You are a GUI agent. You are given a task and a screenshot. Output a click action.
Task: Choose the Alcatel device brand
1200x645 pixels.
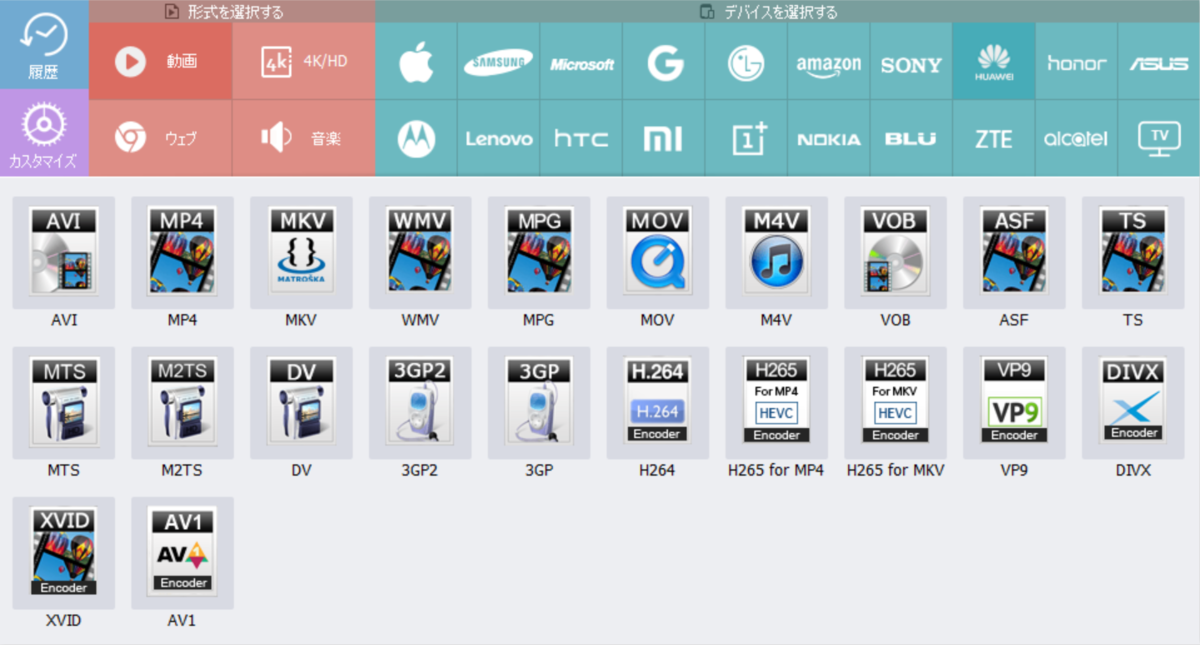tap(1076, 138)
